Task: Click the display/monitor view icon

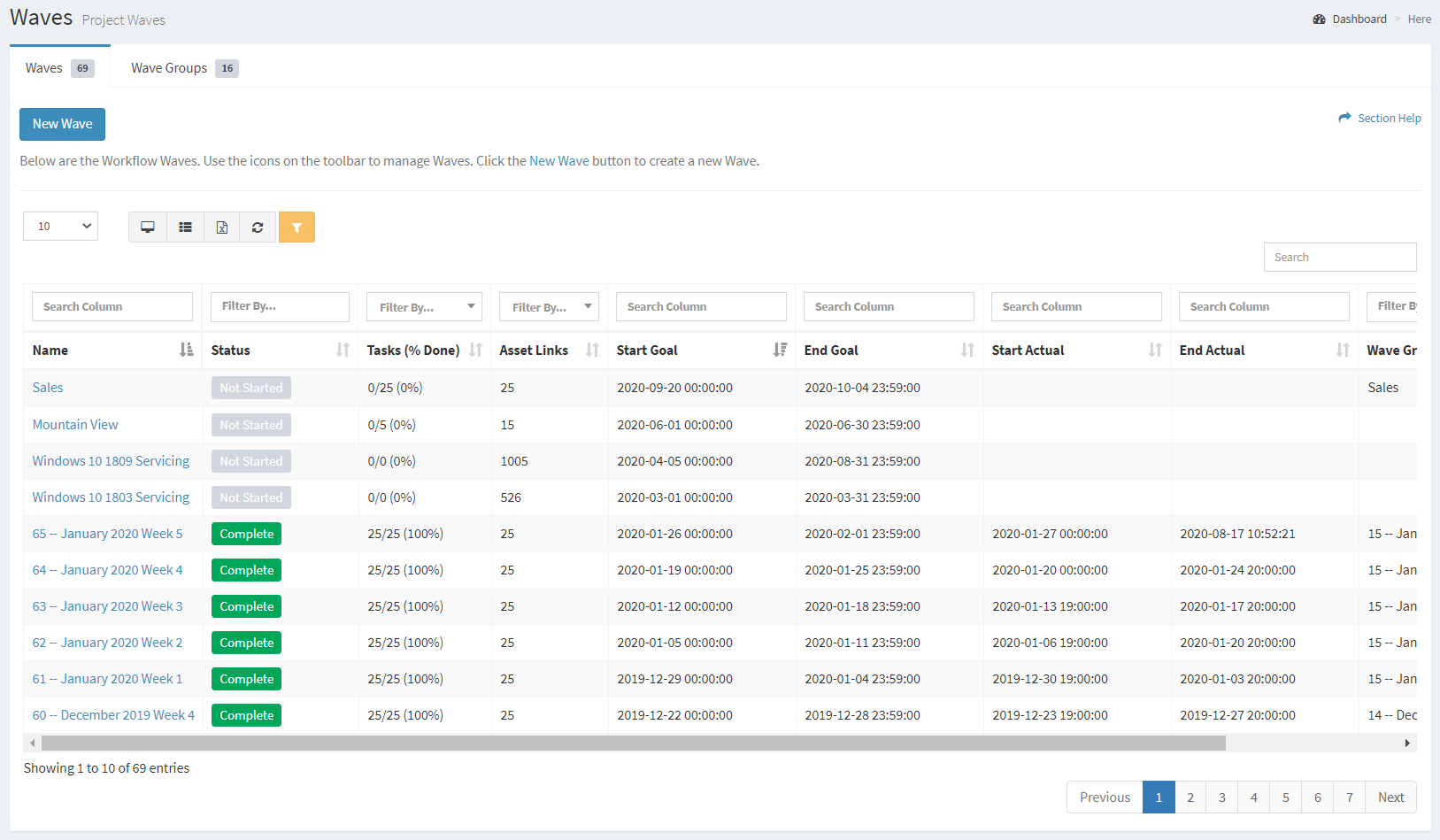Action: point(147,227)
